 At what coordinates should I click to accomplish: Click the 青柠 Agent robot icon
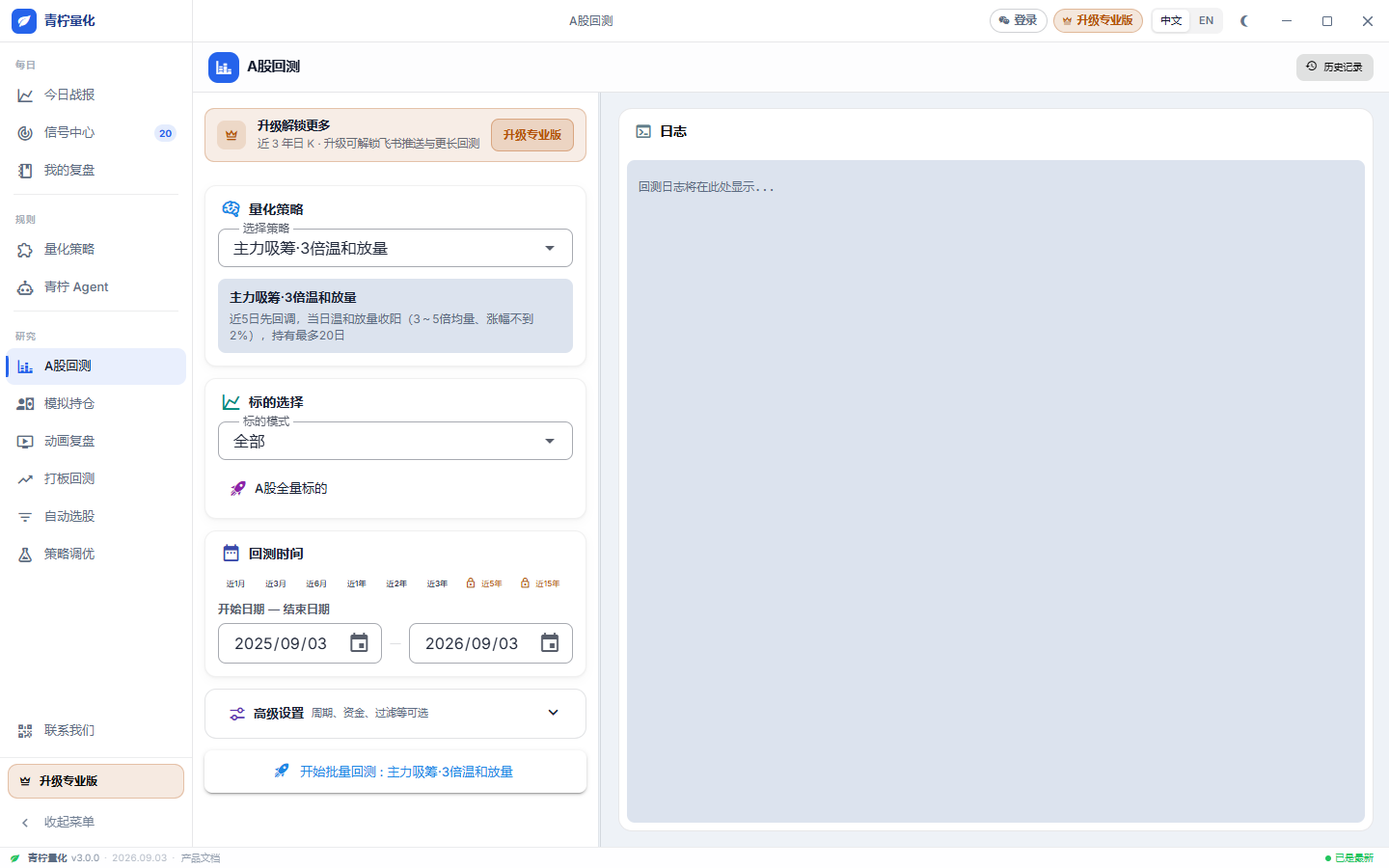tap(25, 287)
